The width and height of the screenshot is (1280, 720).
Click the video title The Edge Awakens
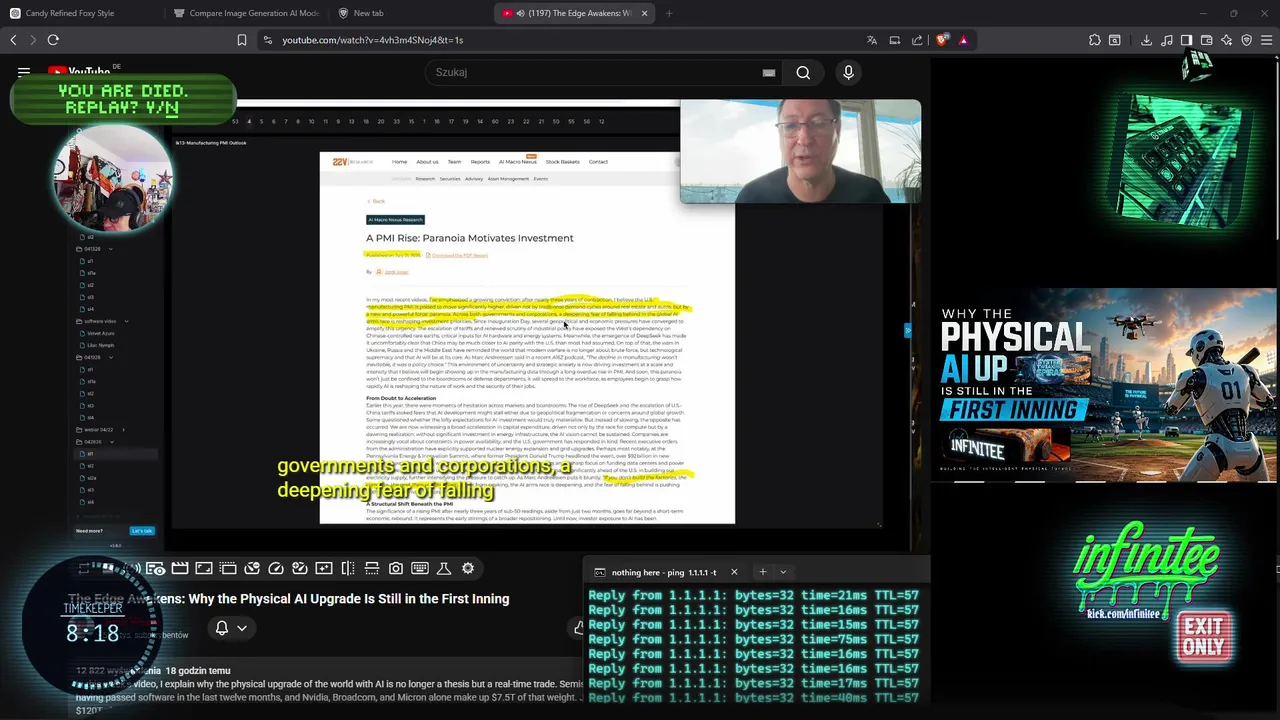tap(289, 599)
